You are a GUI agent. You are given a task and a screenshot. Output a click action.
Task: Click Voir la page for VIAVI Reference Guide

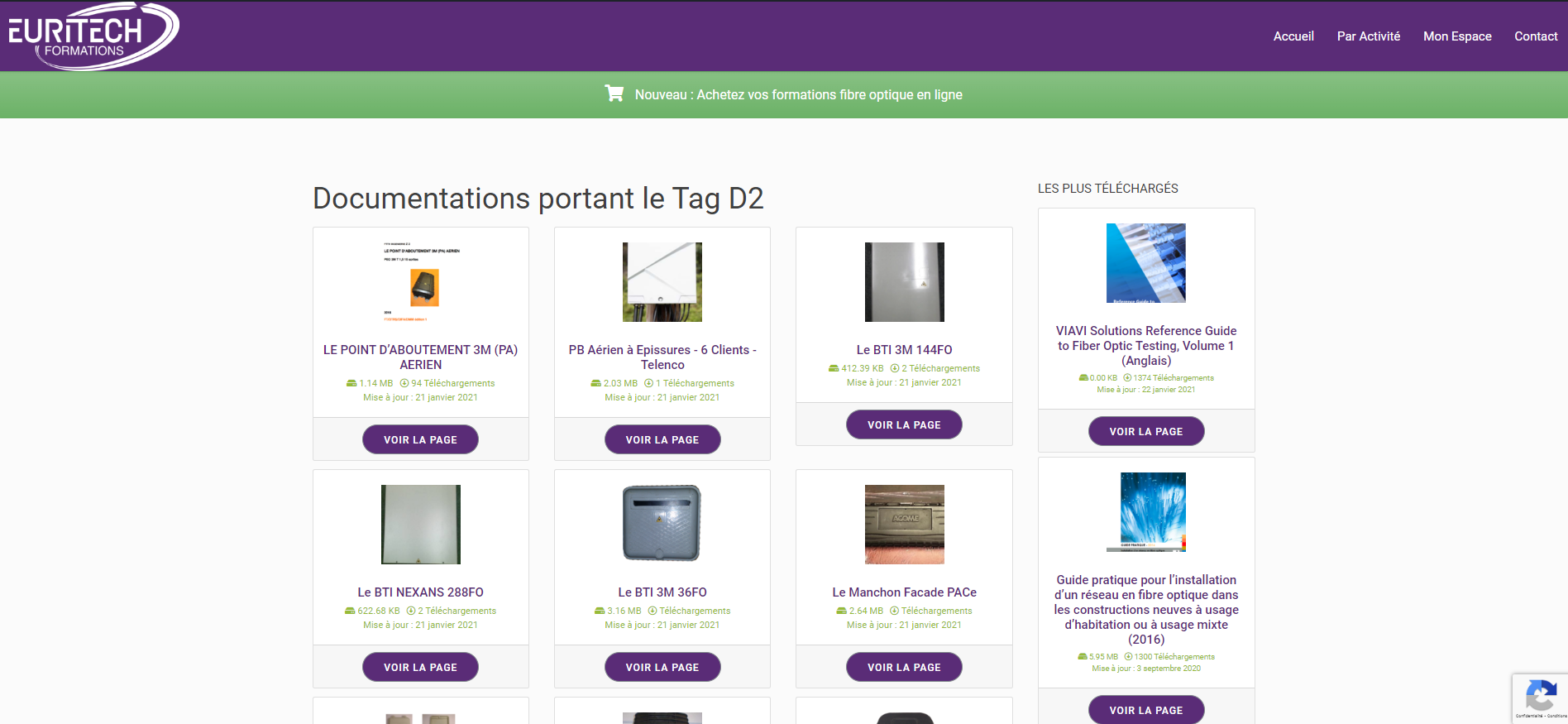(1146, 431)
